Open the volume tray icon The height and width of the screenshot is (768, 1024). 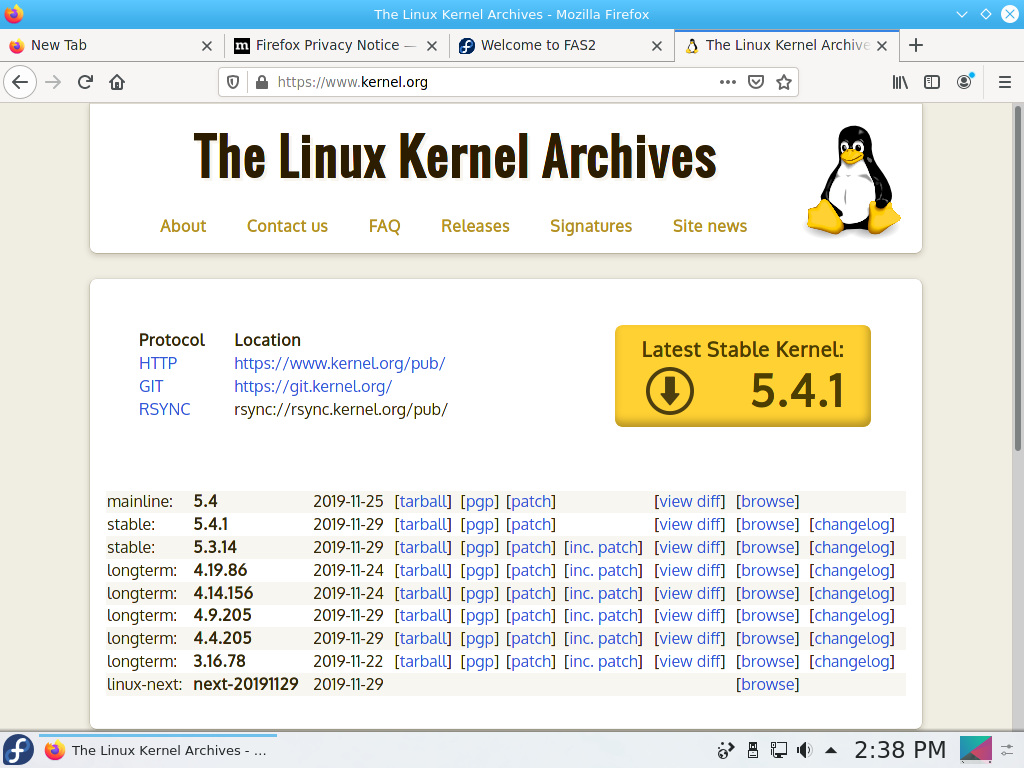coord(805,750)
